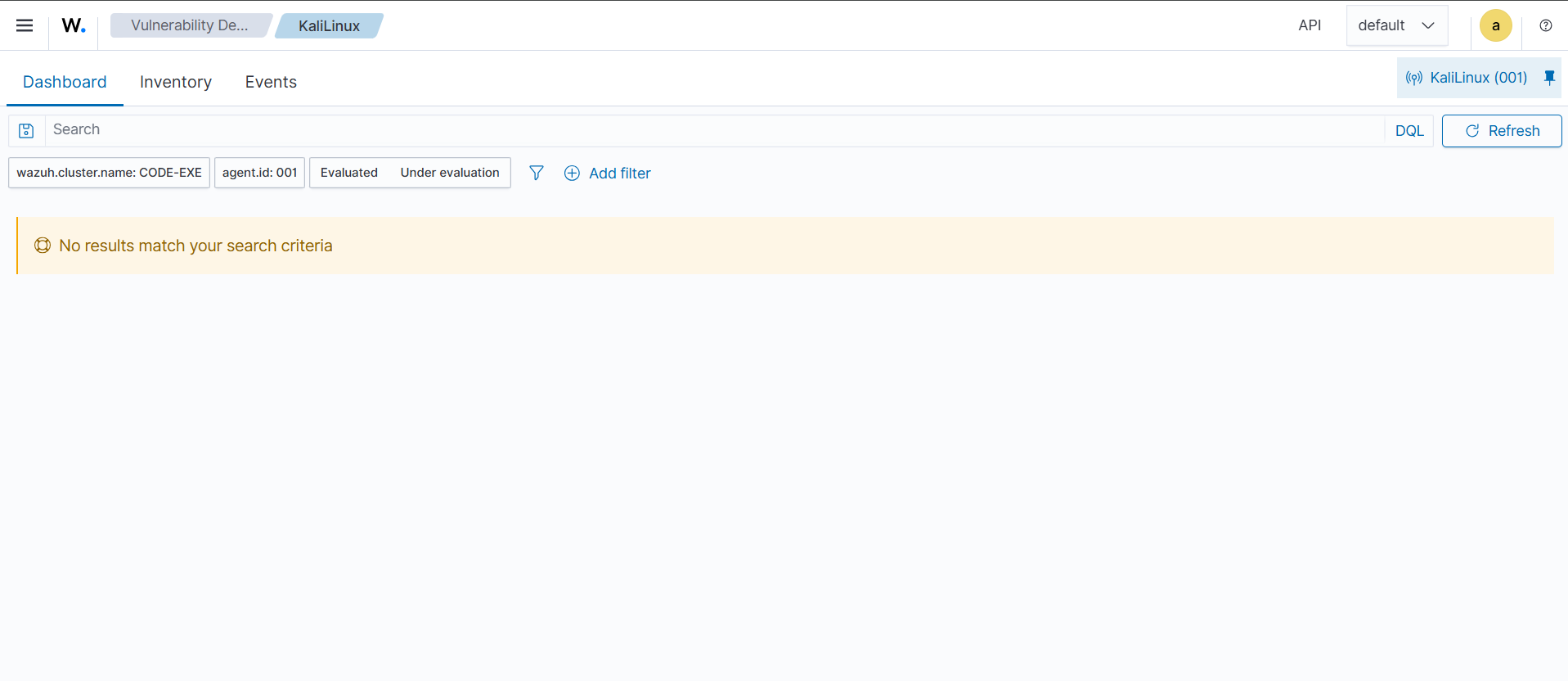The width and height of the screenshot is (1568, 681).
Task: Click the KaliLinux (001) agent button
Action: pyautogui.click(x=1467, y=78)
